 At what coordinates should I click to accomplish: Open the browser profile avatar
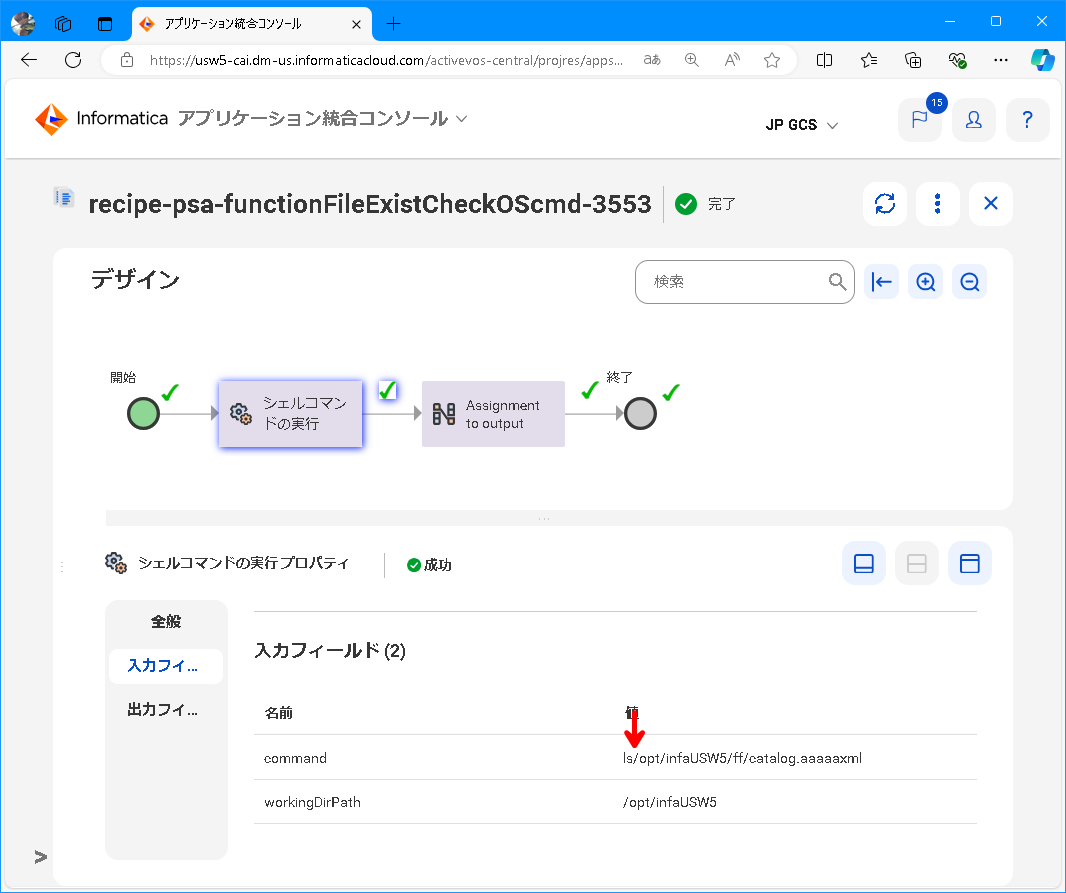tap(22, 24)
